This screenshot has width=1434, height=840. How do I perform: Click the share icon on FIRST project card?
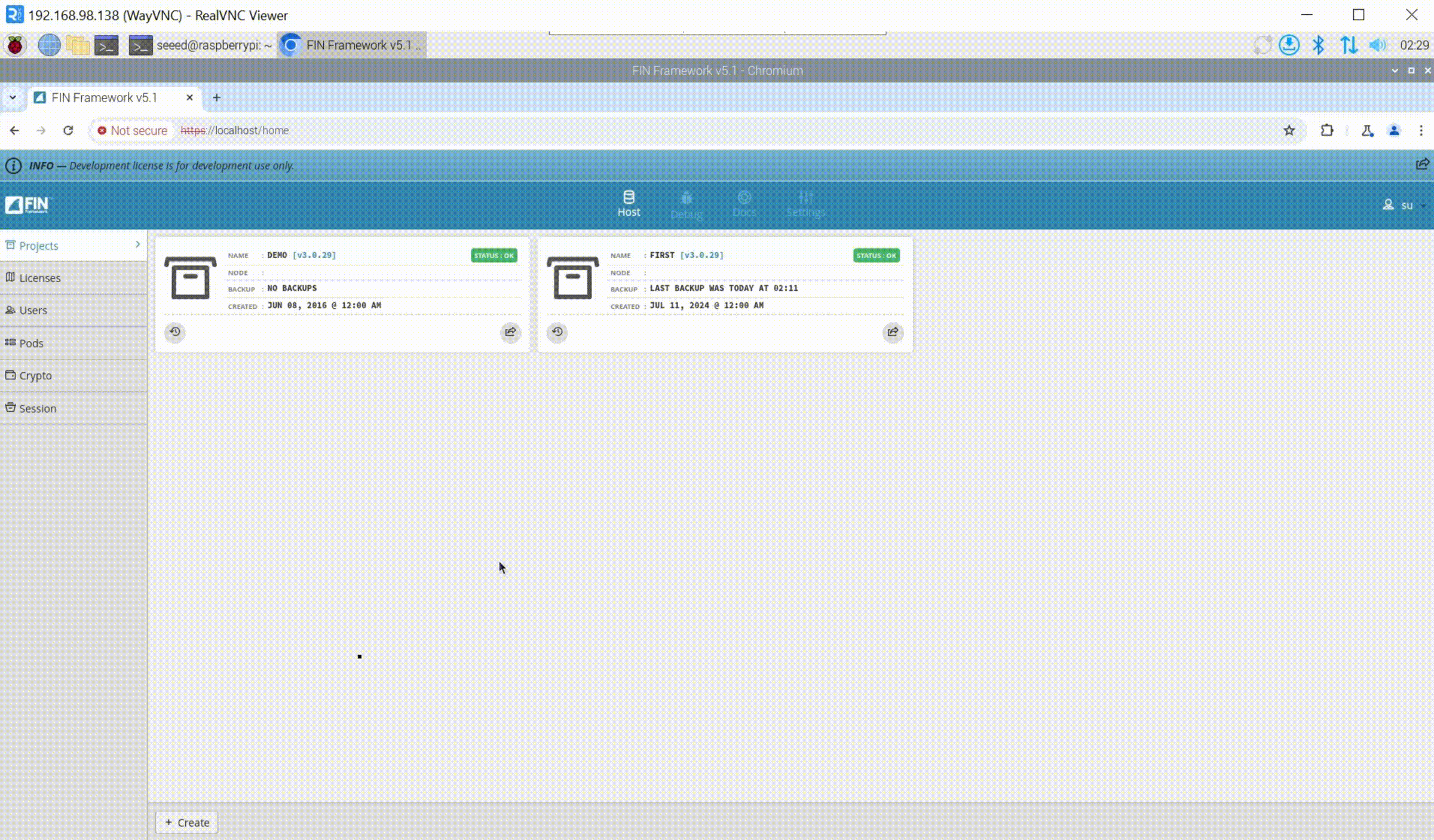click(893, 332)
